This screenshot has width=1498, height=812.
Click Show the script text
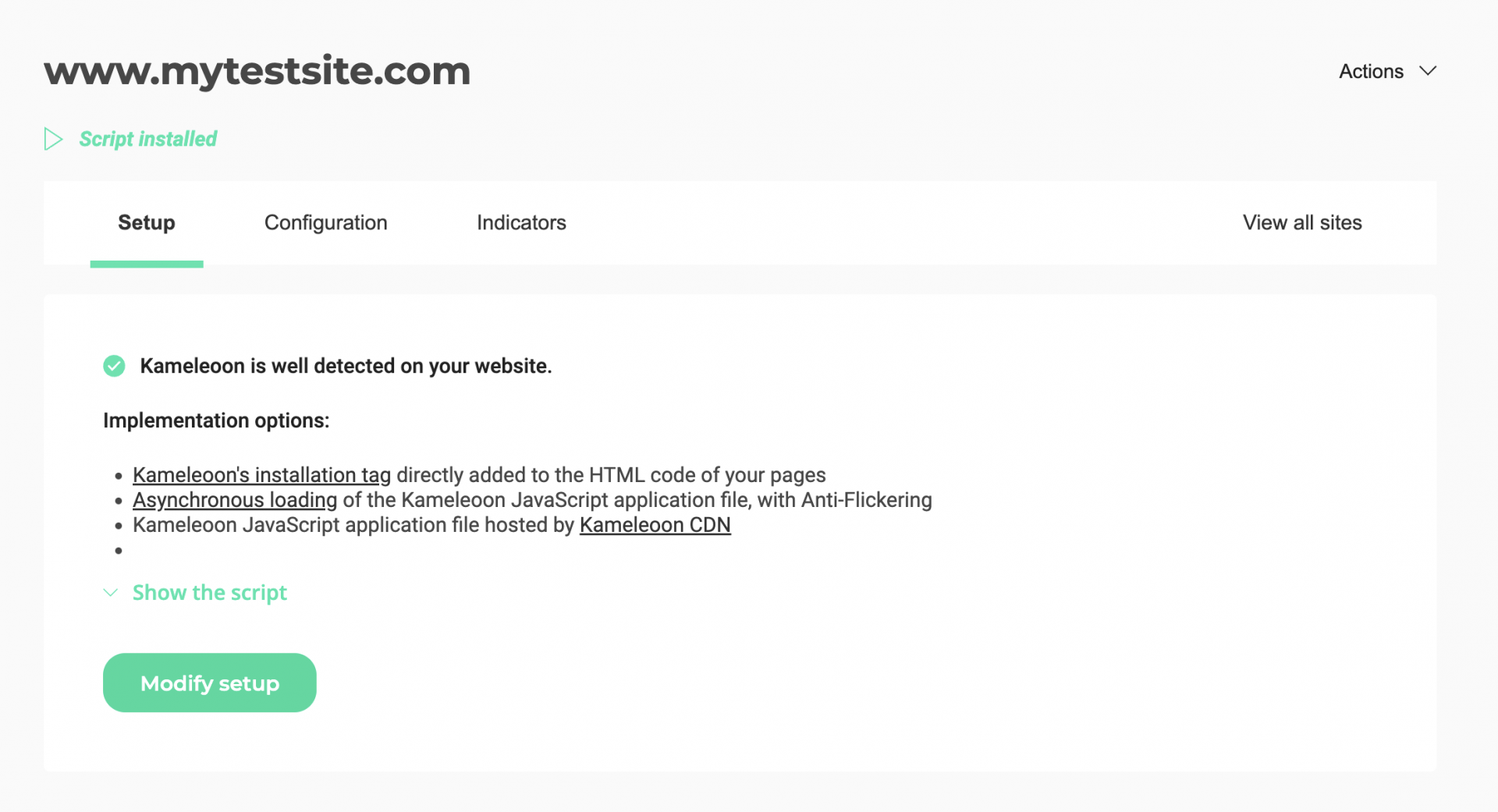[210, 593]
